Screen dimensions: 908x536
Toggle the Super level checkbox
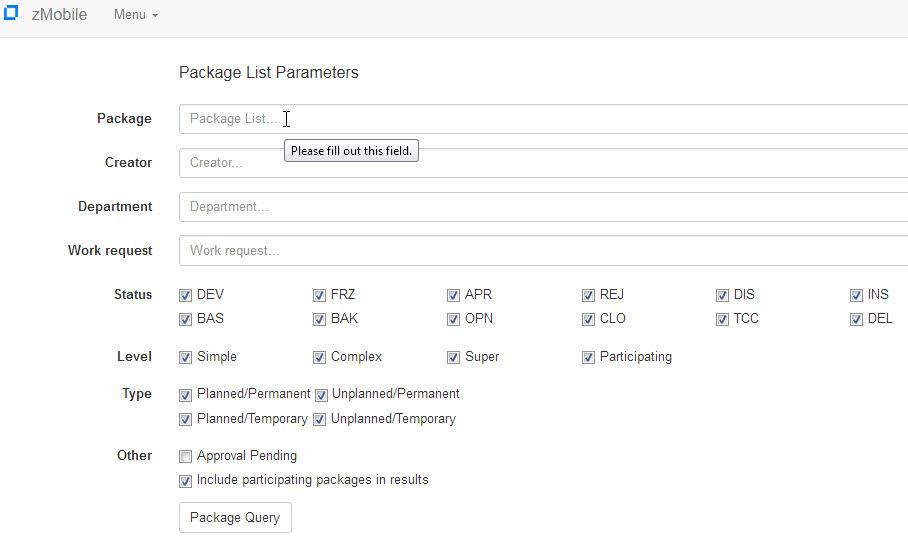455,358
